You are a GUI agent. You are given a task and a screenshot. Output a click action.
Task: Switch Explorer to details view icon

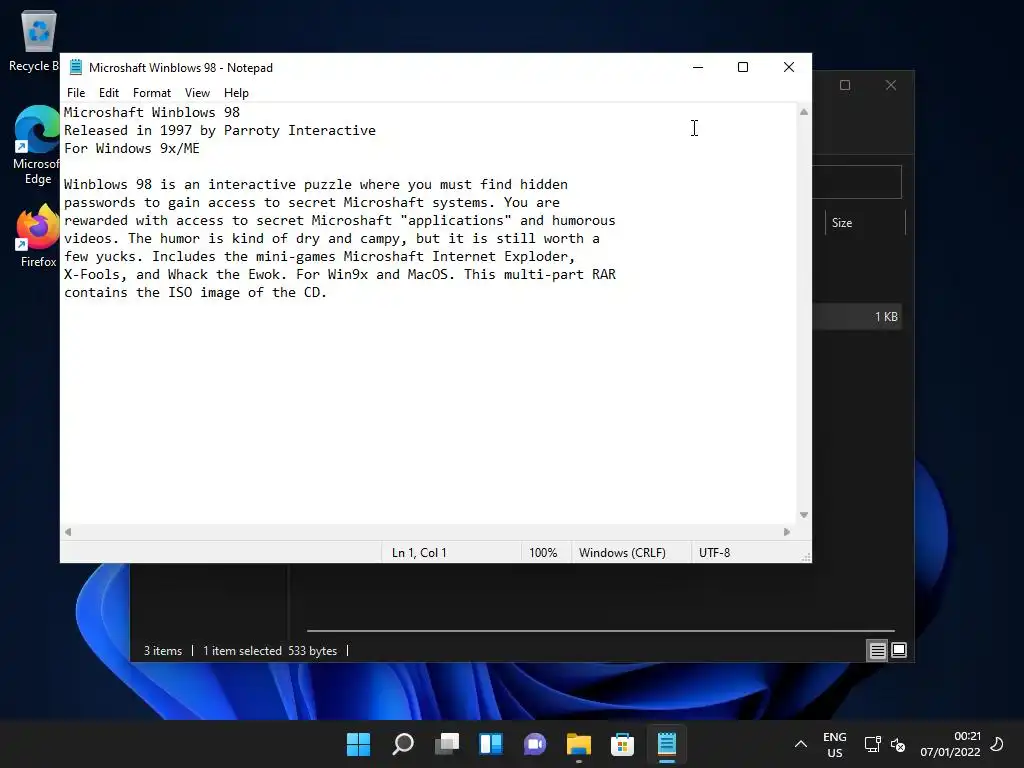pos(877,650)
